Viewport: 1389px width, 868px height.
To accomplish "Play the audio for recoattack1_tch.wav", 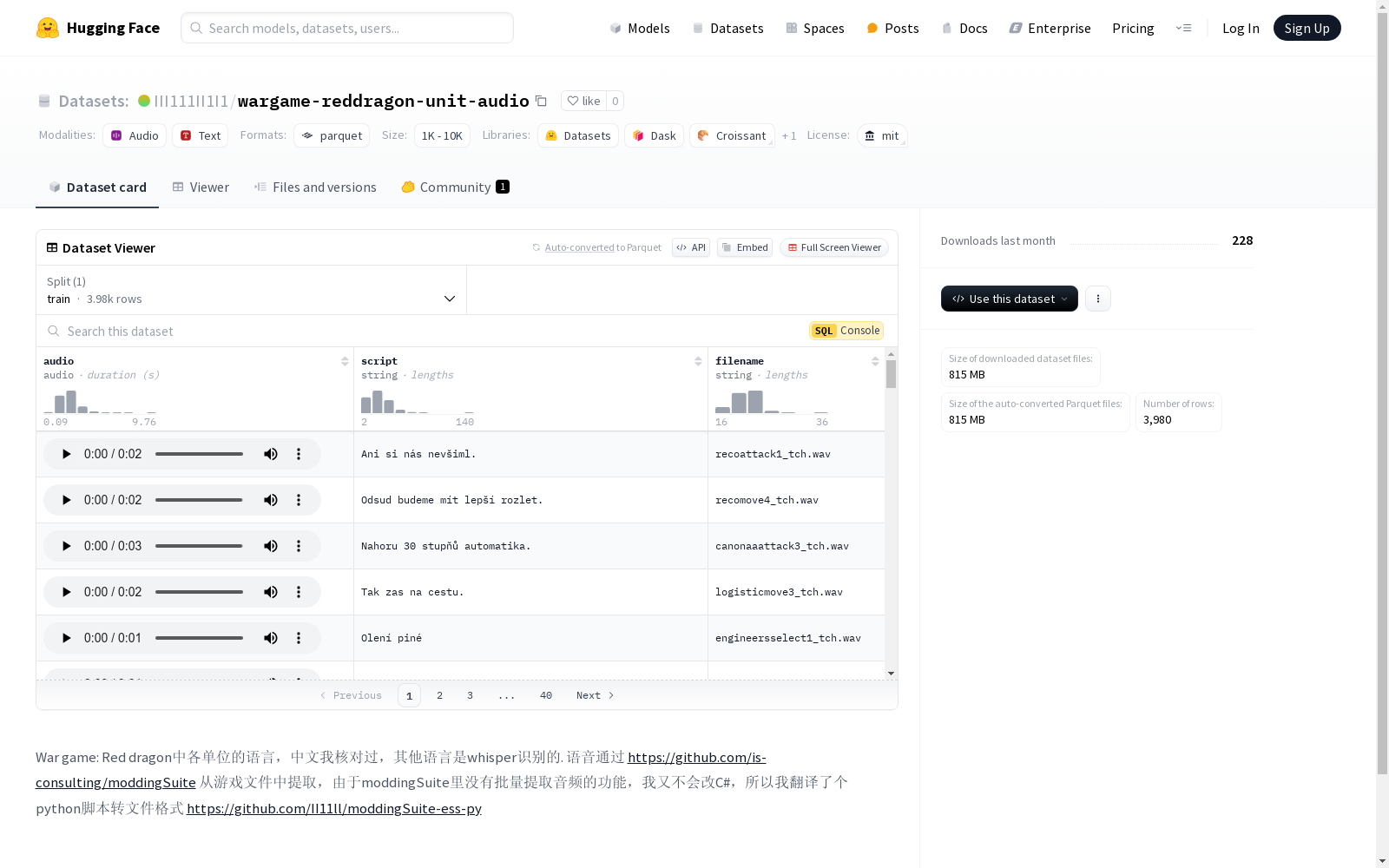I will coord(67,454).
